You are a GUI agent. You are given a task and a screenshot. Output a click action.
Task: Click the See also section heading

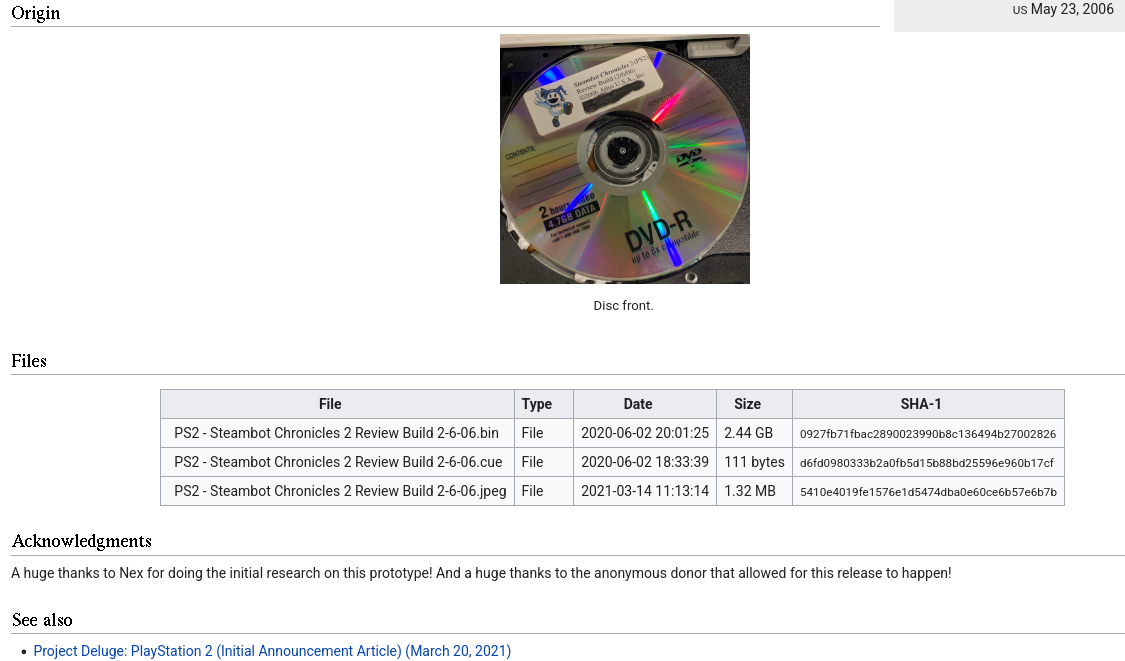[x=42, y=620]
